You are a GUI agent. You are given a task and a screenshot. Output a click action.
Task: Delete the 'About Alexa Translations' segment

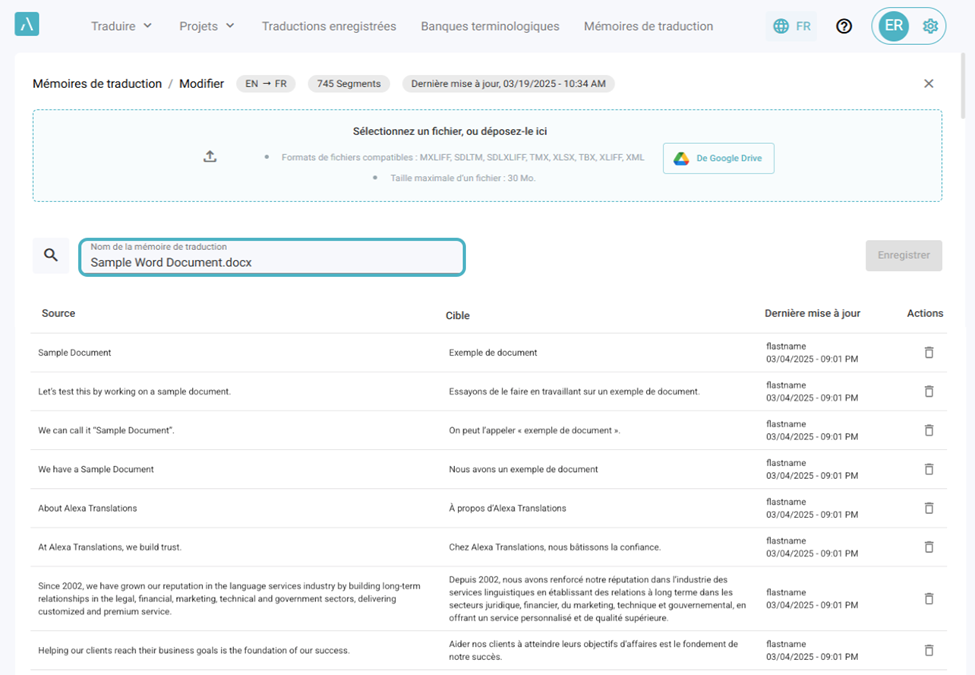point(929,508)
